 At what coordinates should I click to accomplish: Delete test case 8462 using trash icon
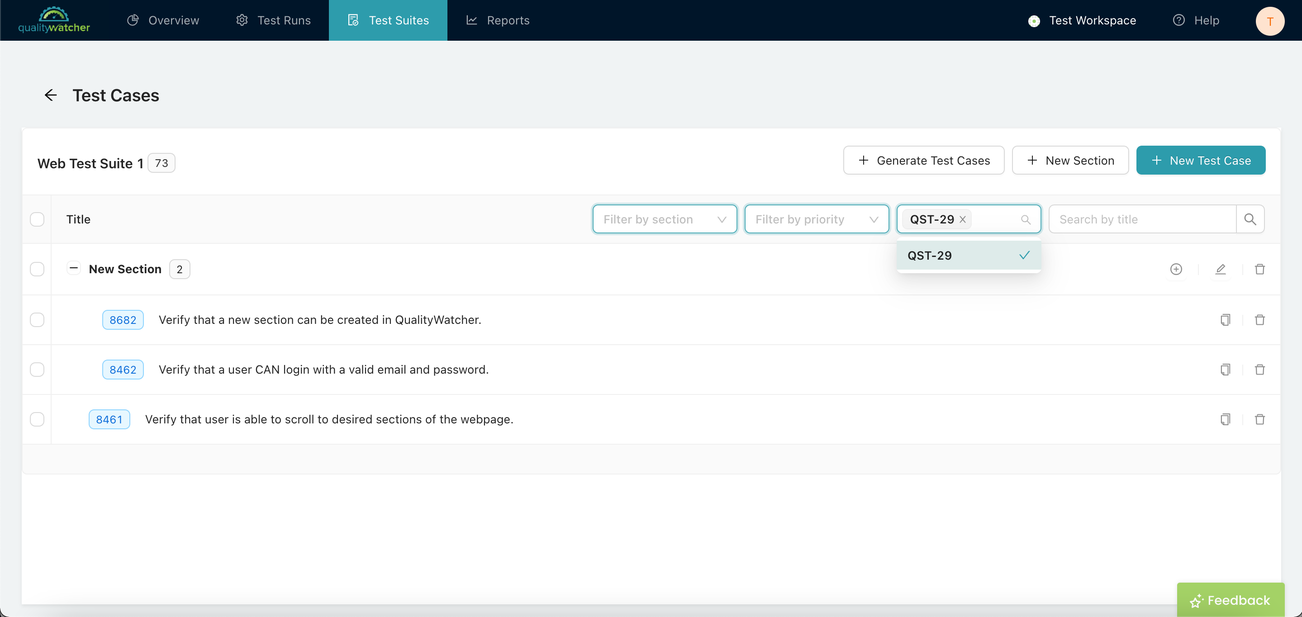[1260, 370]
